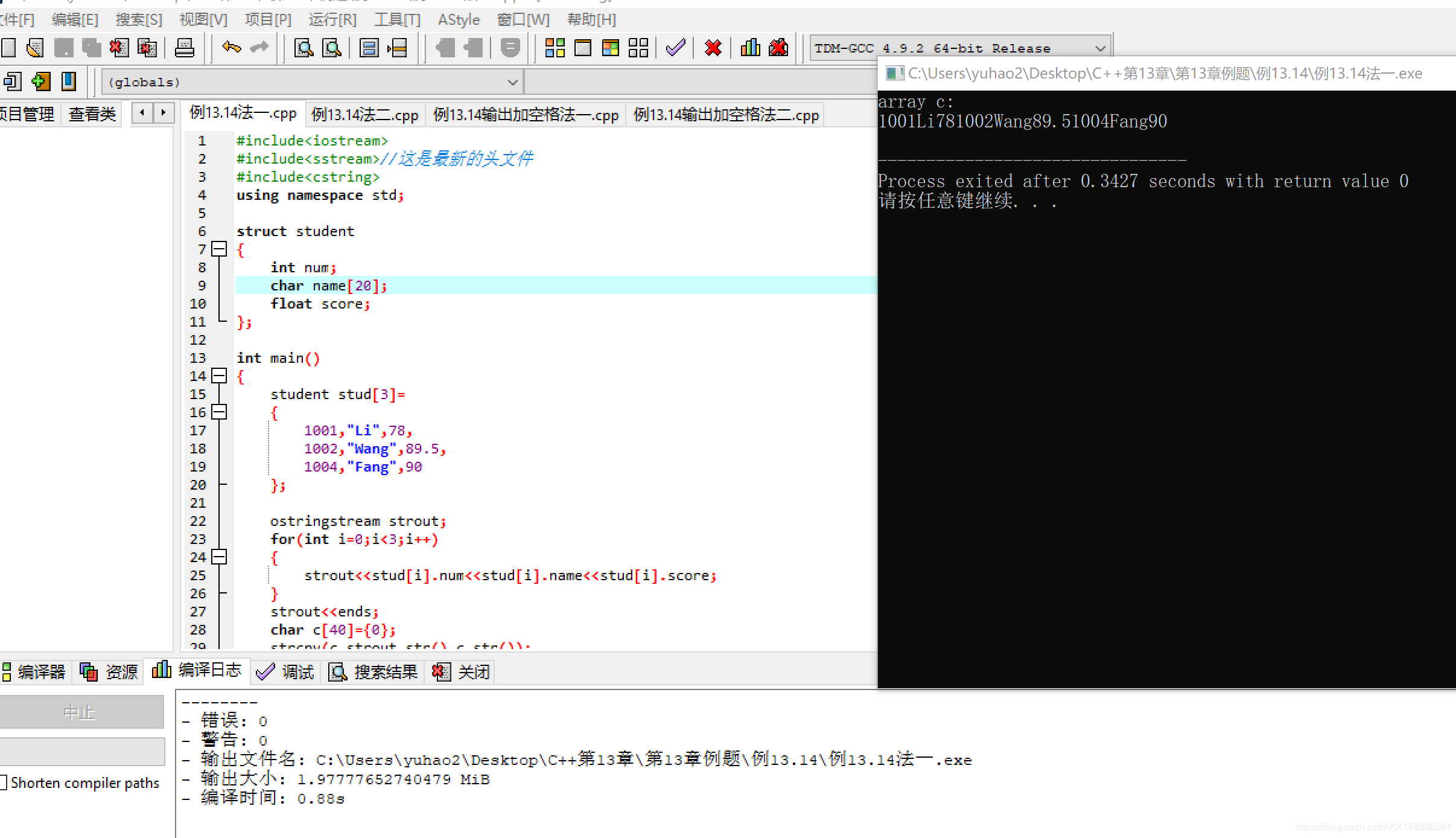Click the Print icon
This screenshot has height=838, width=1456.
click(x=184, y=48)
